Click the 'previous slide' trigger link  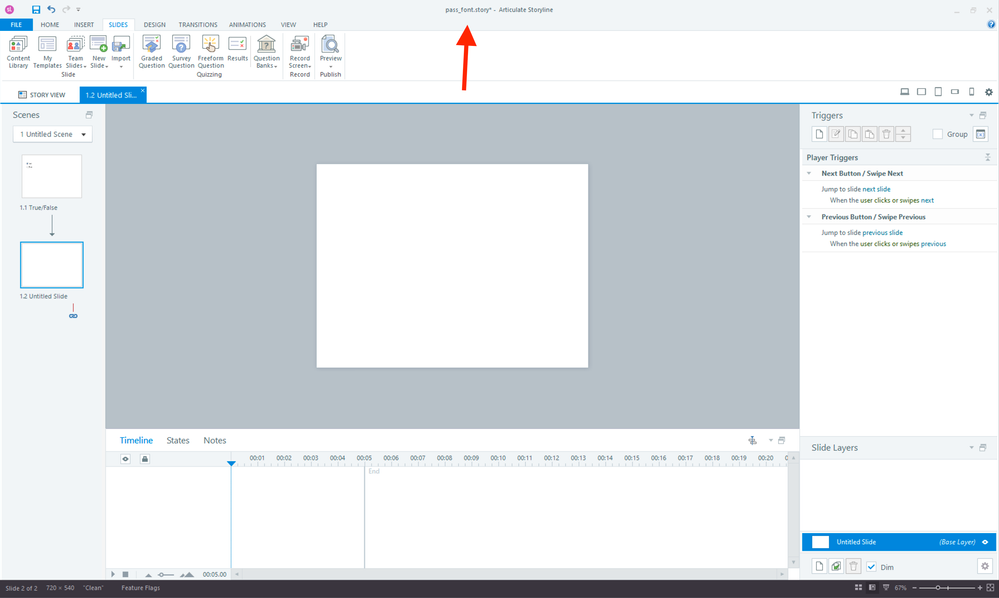pos(882,232)
